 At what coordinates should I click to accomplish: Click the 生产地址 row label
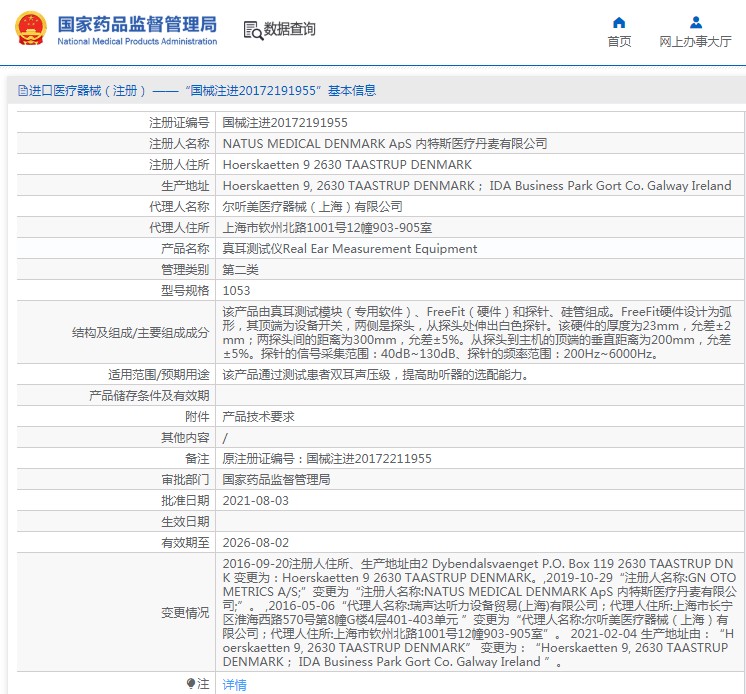point(185,186)
